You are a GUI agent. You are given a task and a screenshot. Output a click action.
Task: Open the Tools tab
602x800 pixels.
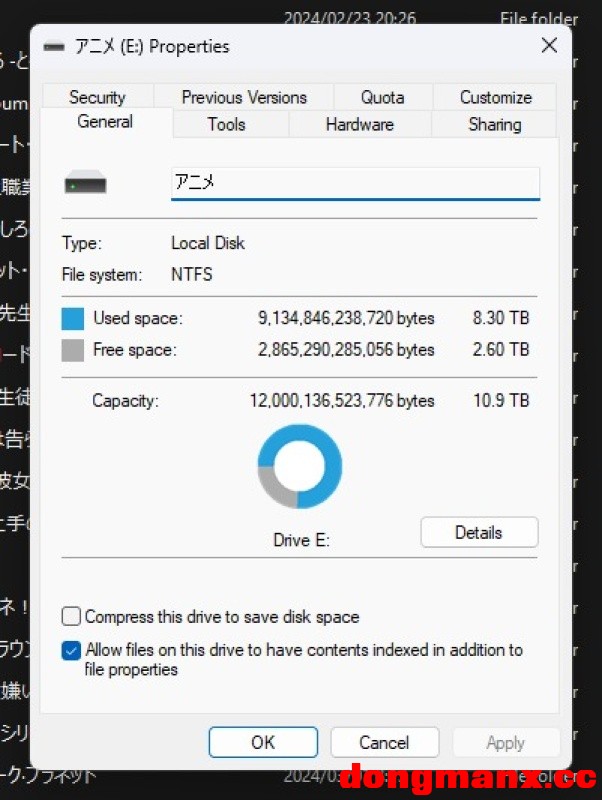(x=226, y=124)
